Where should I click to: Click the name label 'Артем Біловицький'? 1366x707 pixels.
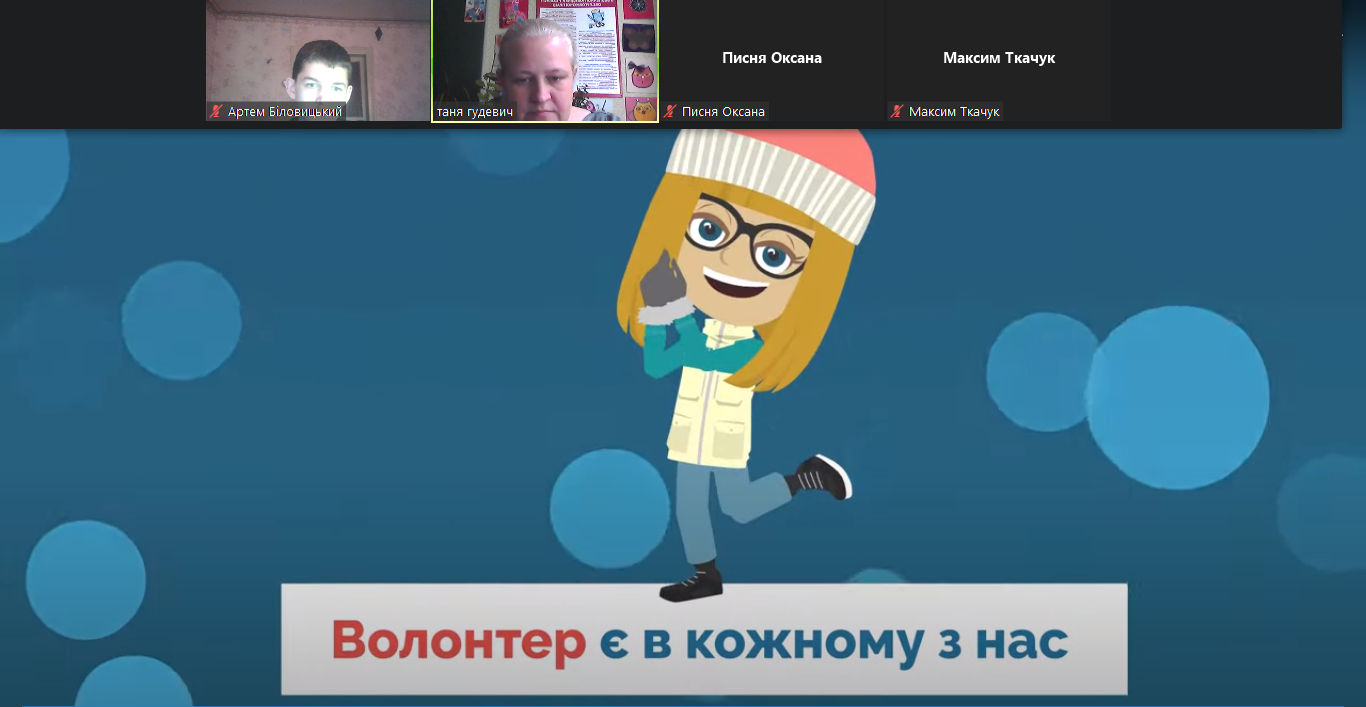coord(285,112)
